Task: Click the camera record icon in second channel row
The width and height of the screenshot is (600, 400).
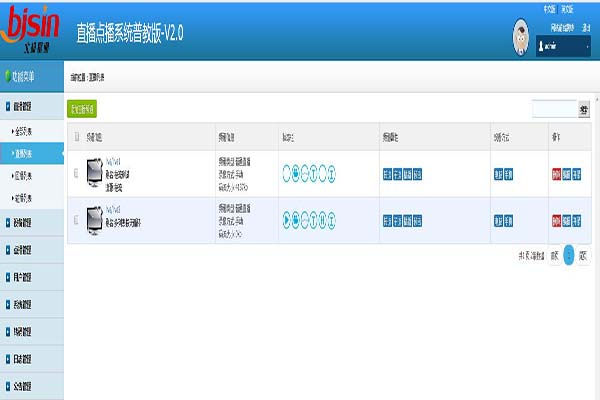Action: point(295,220)
